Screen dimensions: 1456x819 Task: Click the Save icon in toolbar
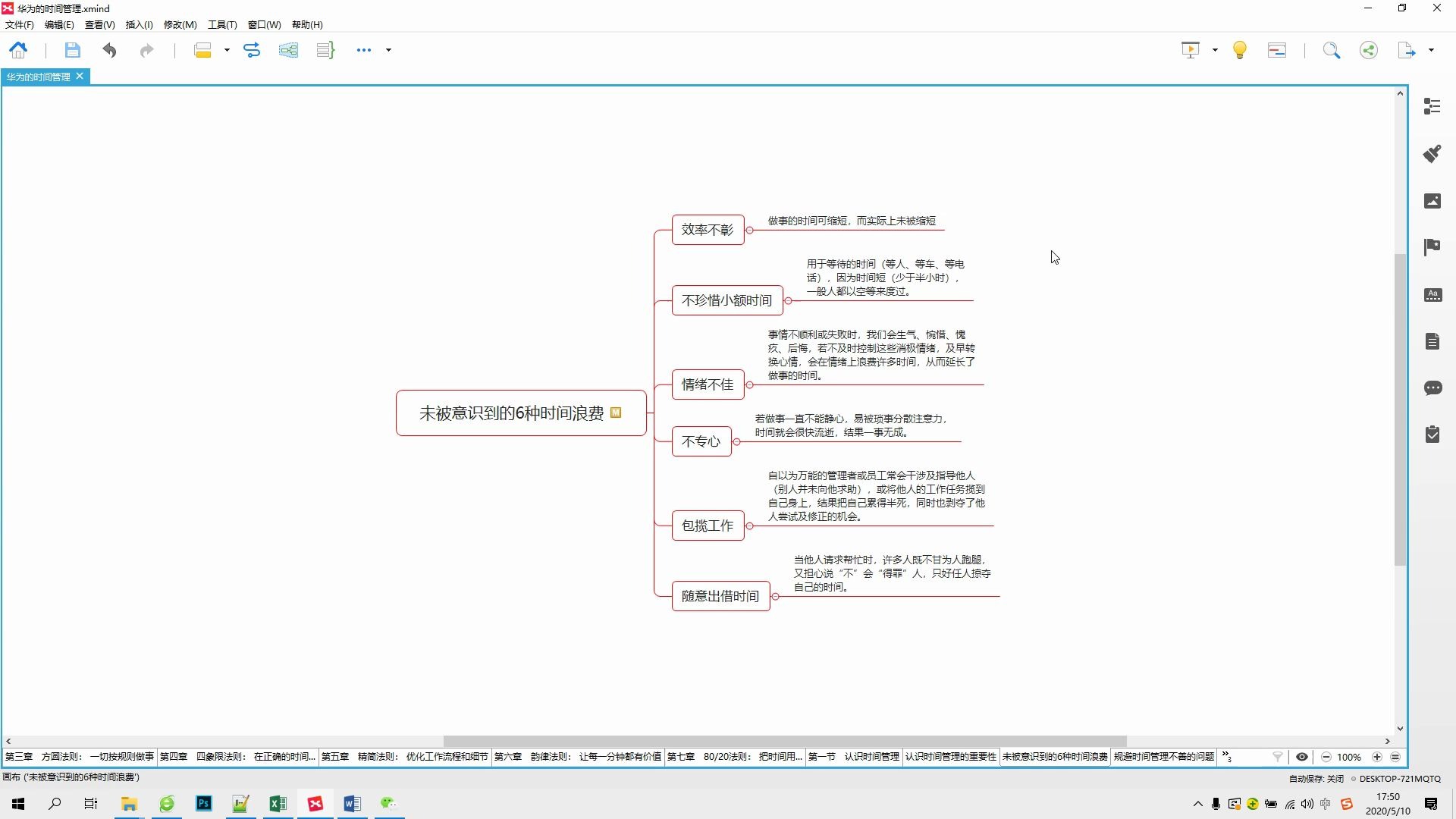coord(71,49)
